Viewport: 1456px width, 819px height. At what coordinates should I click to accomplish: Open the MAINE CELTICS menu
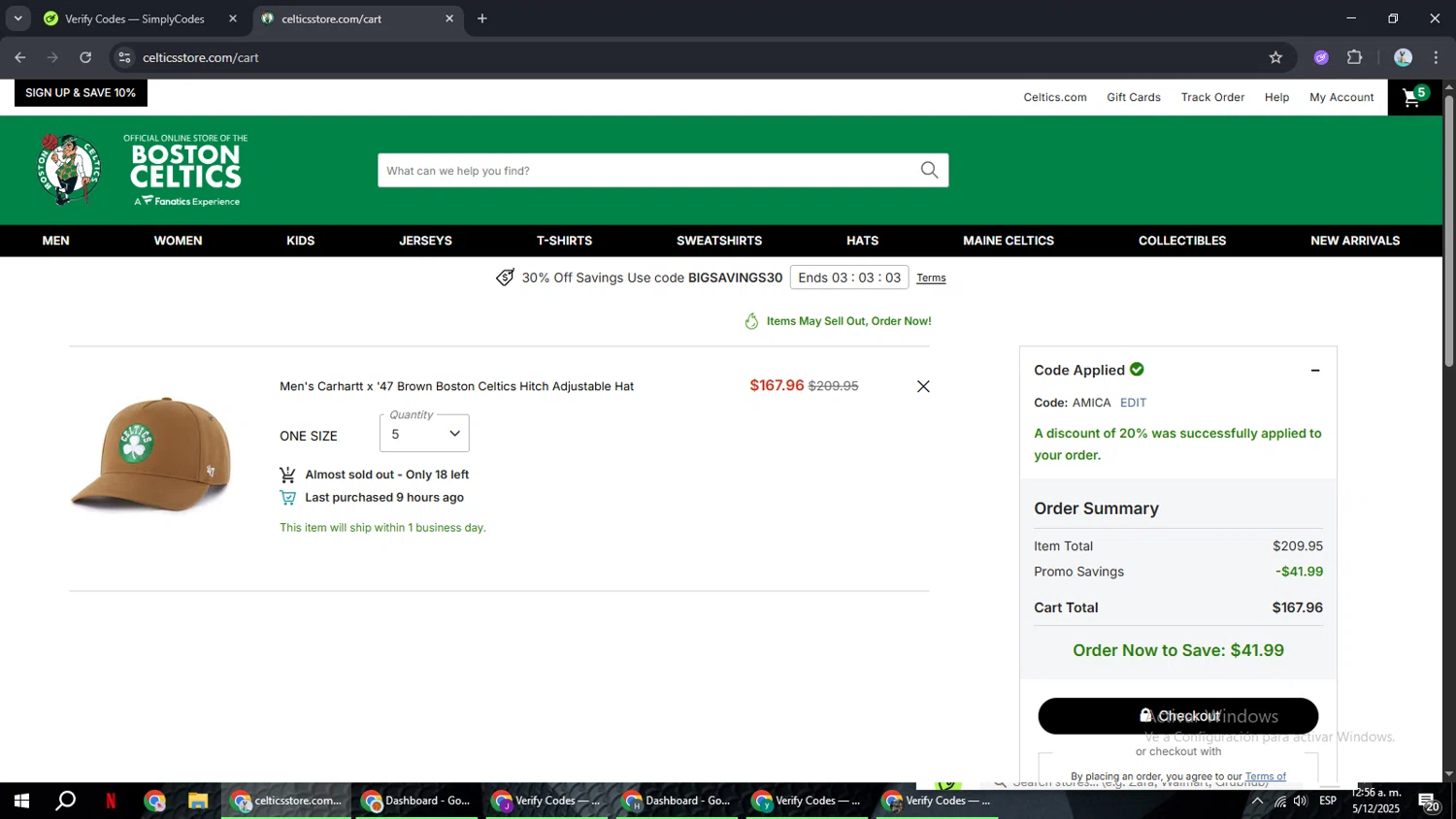pyautogui.click(x=1009, y=241)
